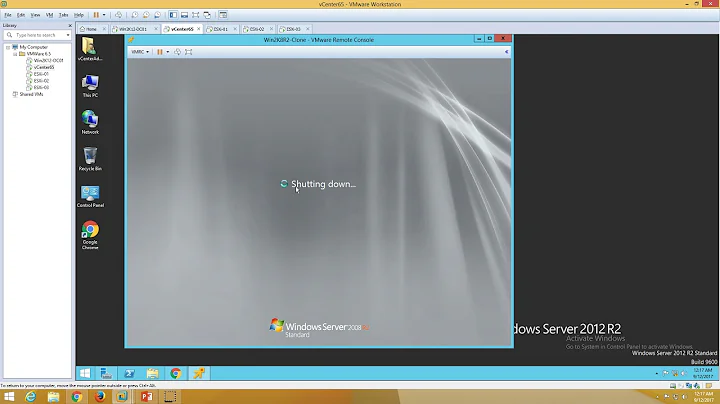Click the Library search field
Viewport: 720px width, 404px height.
coord(37,35)
